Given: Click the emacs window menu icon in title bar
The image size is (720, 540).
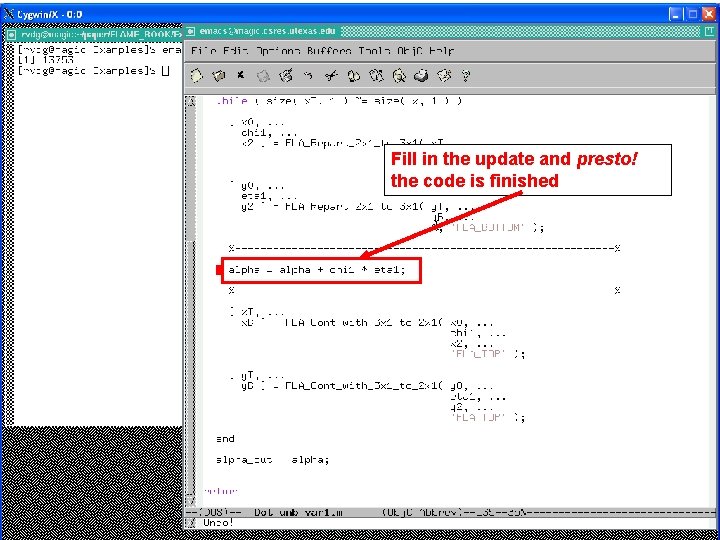Looking at the screenshot, I should pos(191,32).
